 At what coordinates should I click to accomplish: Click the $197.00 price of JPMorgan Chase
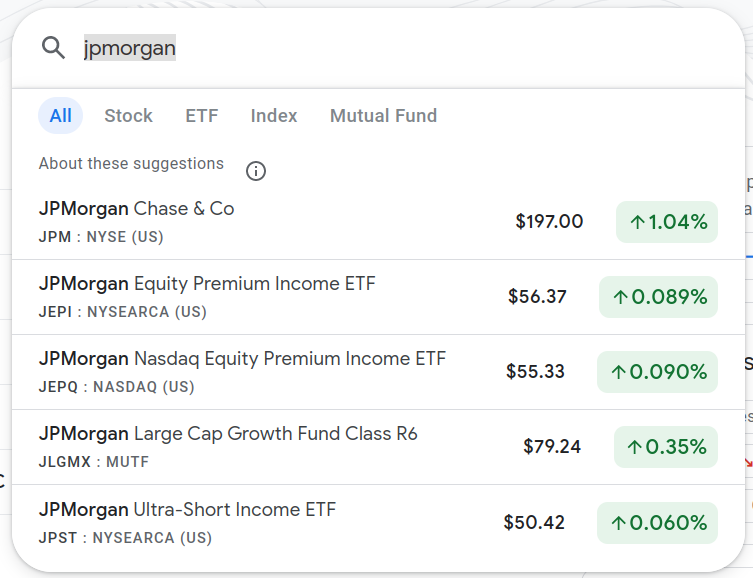(549, 222)
